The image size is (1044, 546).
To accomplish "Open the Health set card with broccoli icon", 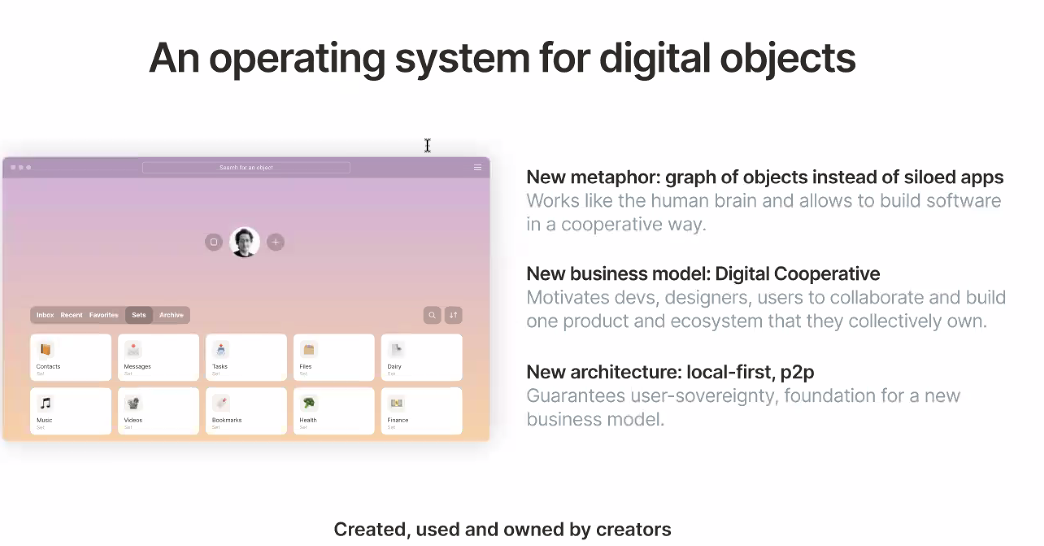I will click(x=334, y=411).
